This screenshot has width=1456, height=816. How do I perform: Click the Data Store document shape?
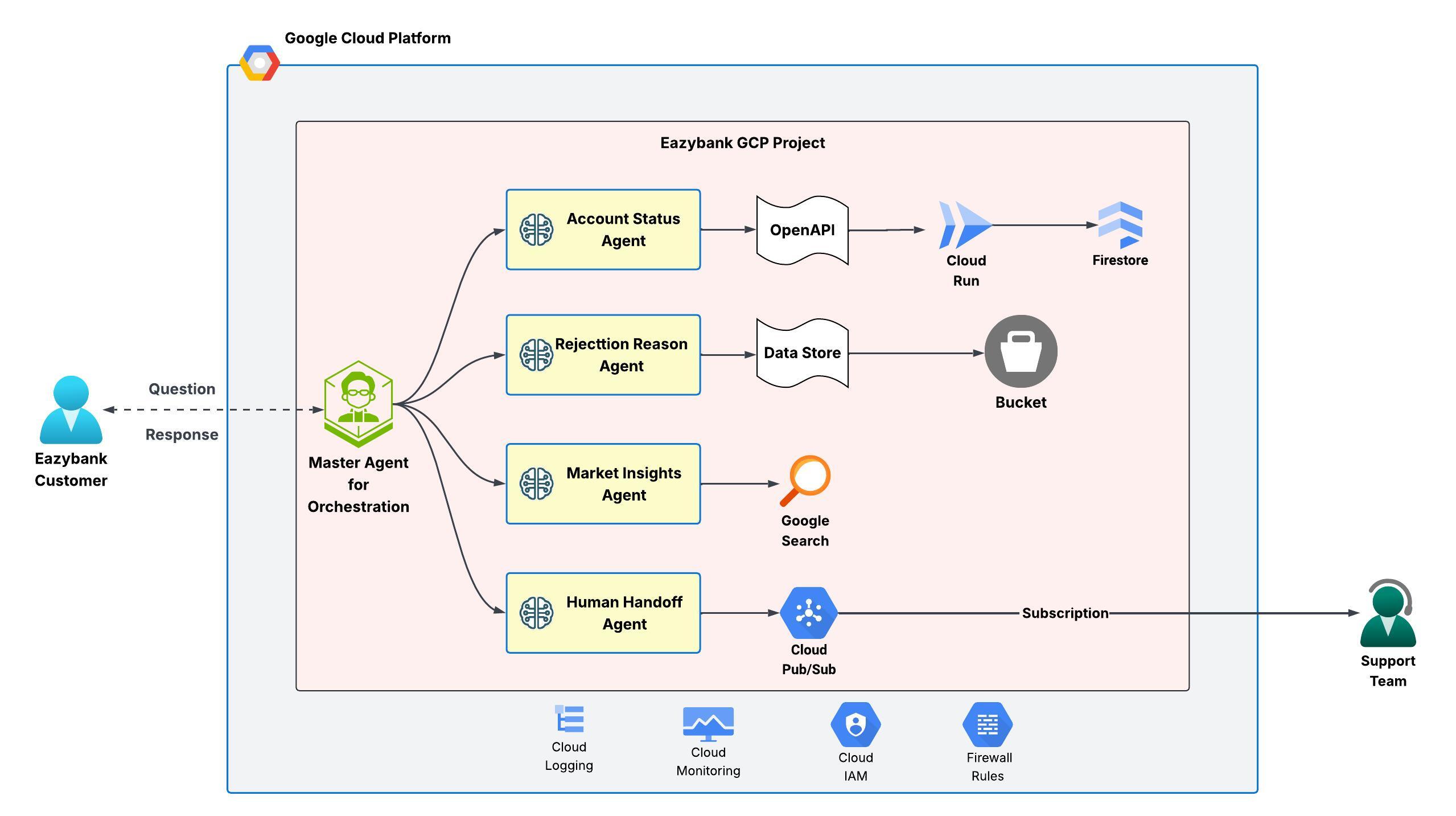802,353
